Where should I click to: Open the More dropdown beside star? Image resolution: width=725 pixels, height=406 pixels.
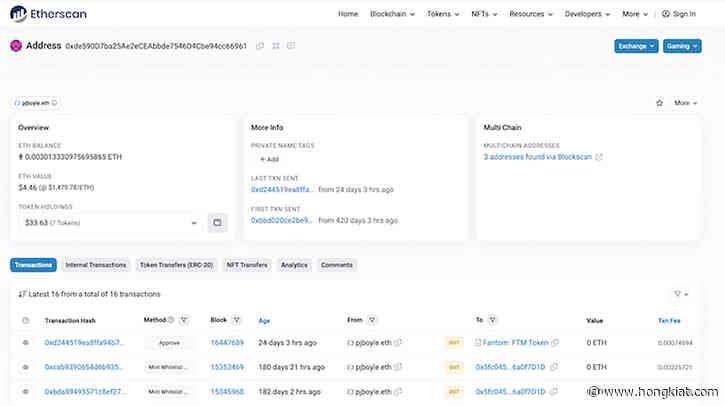click(x=686, y=103)
